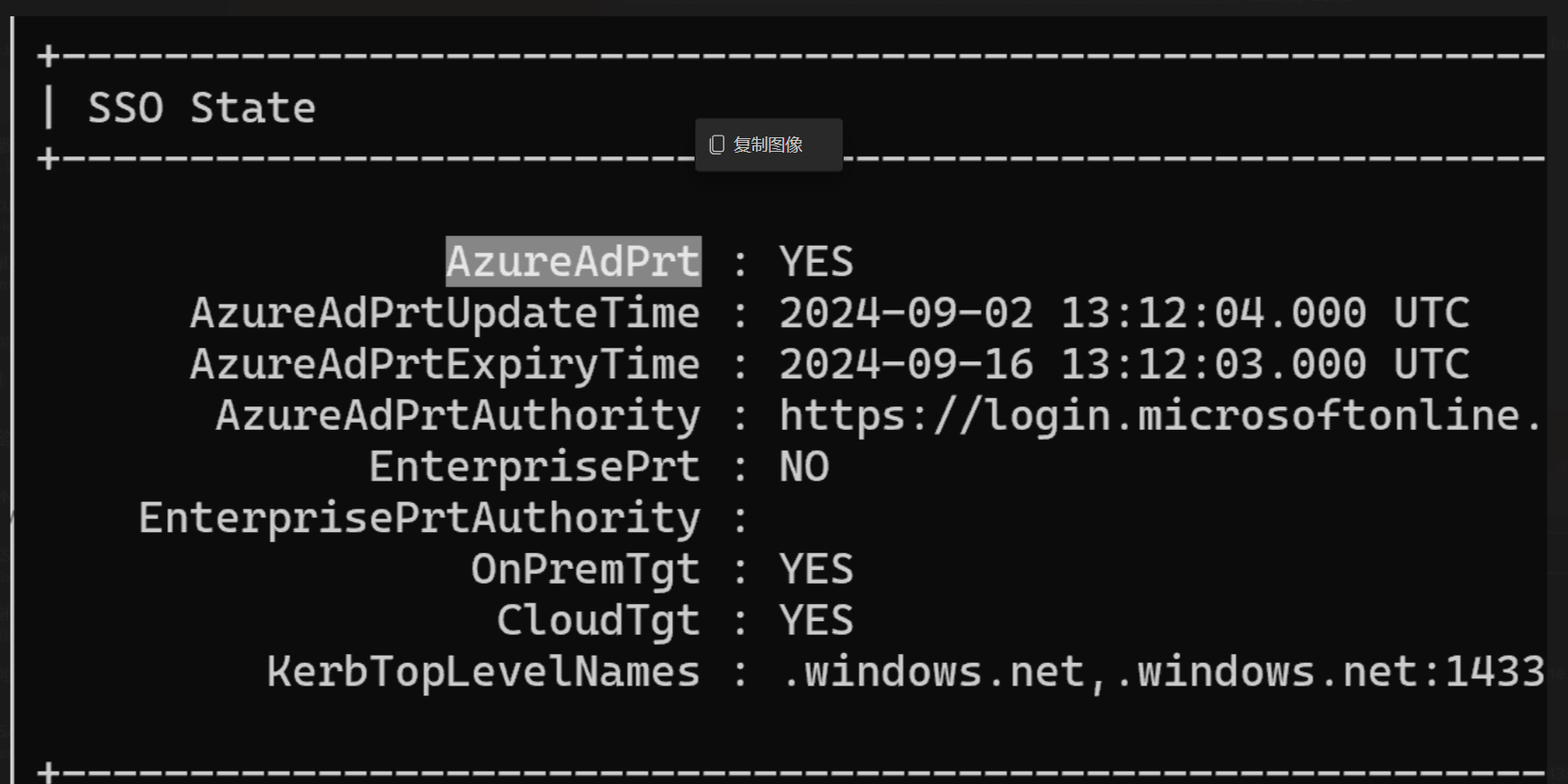
Task: Click the SSO State heading text
Action: pyautogui.click(x=201, y=108)
